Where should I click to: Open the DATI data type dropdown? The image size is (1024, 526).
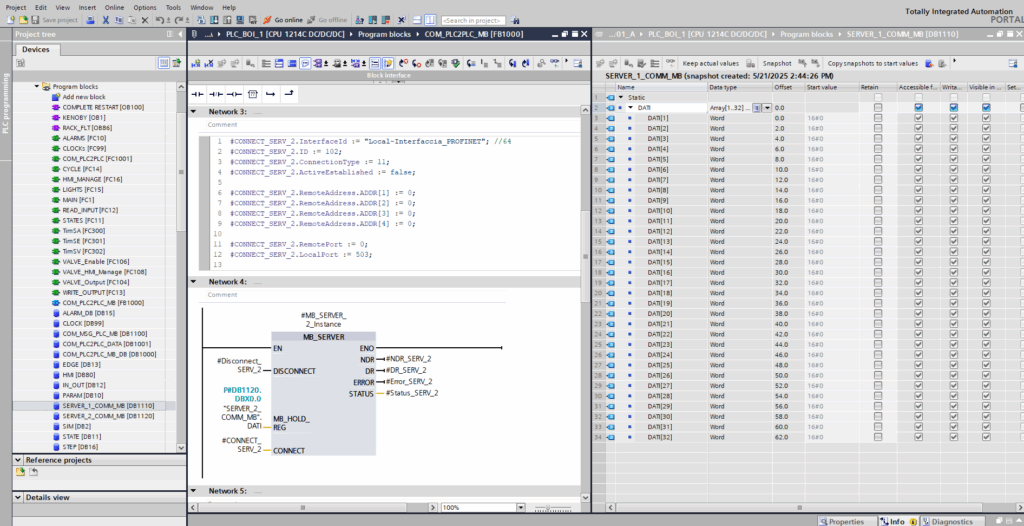[767, 108]
